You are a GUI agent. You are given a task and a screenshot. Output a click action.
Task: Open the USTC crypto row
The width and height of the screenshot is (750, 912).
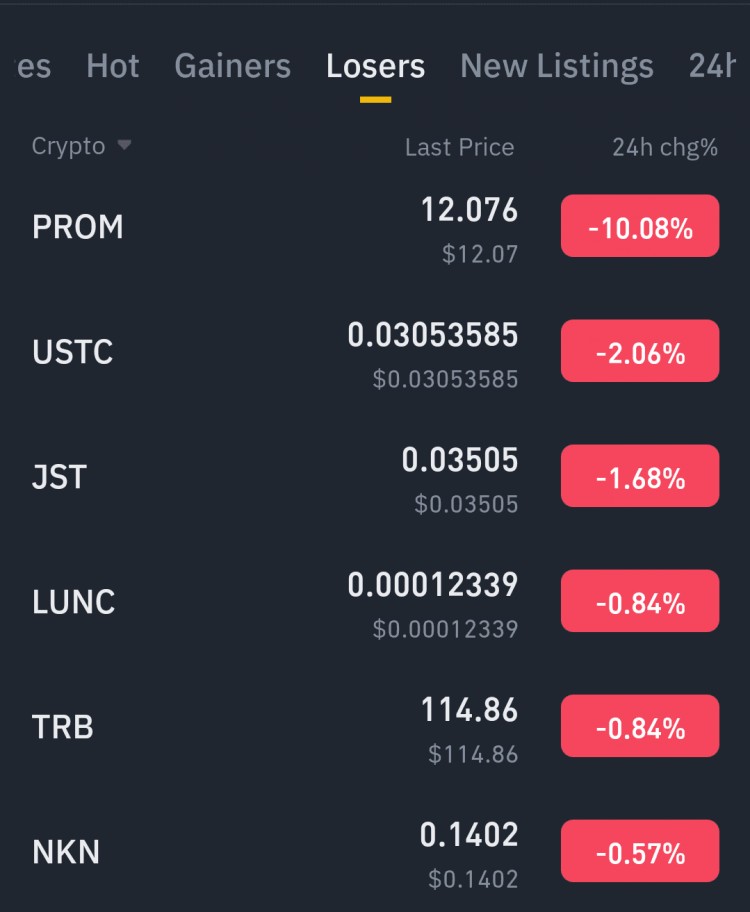72,352
